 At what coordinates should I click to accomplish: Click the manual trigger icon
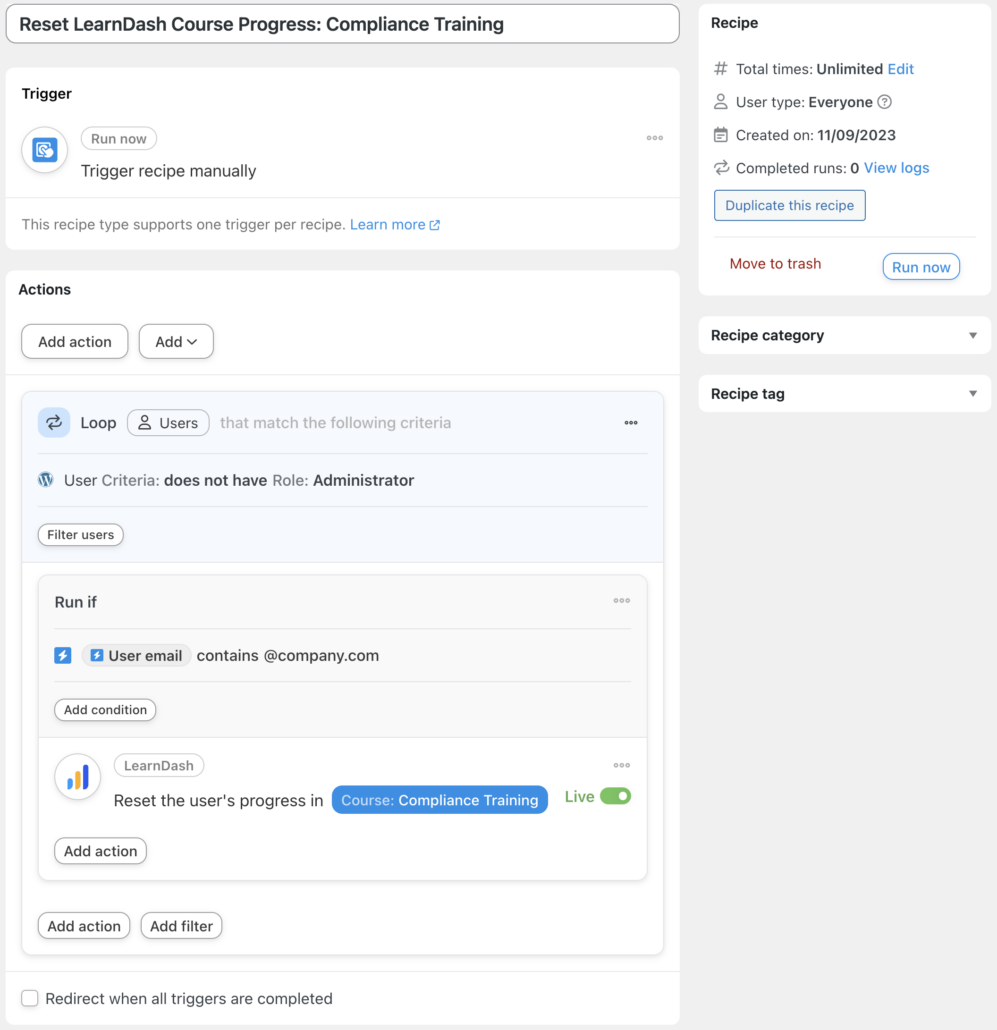[44, 148]
